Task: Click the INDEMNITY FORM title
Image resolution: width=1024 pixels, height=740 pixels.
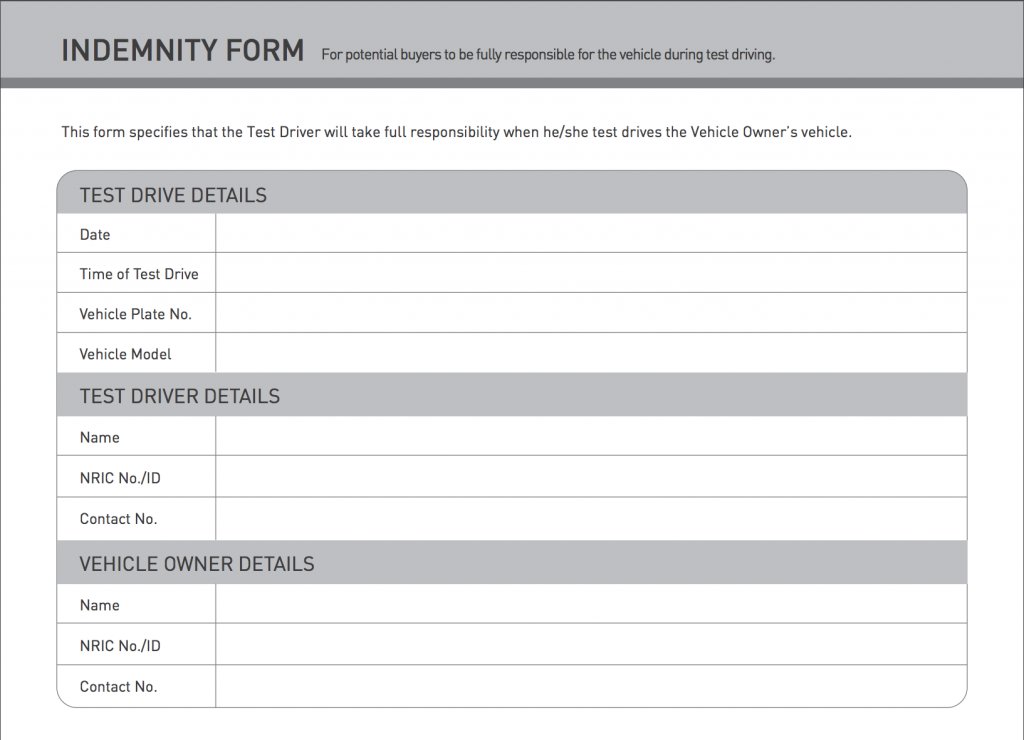Action: coord(183,51)
